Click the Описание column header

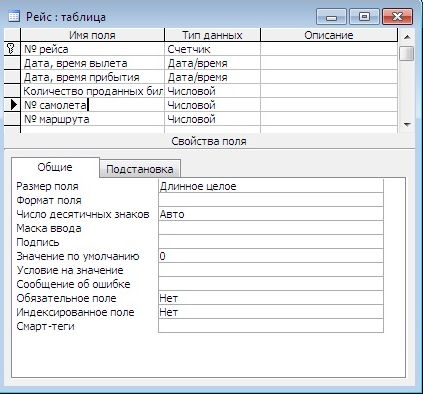329,35
